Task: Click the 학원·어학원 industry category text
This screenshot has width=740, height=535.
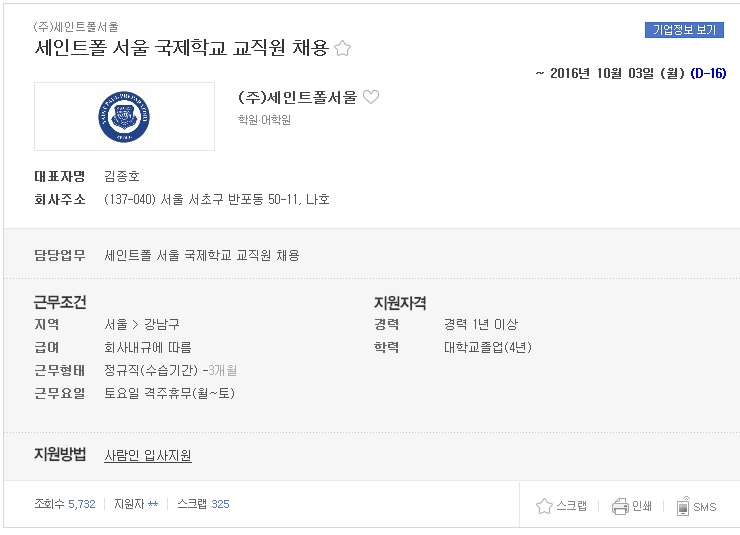Action: point(264,120)
